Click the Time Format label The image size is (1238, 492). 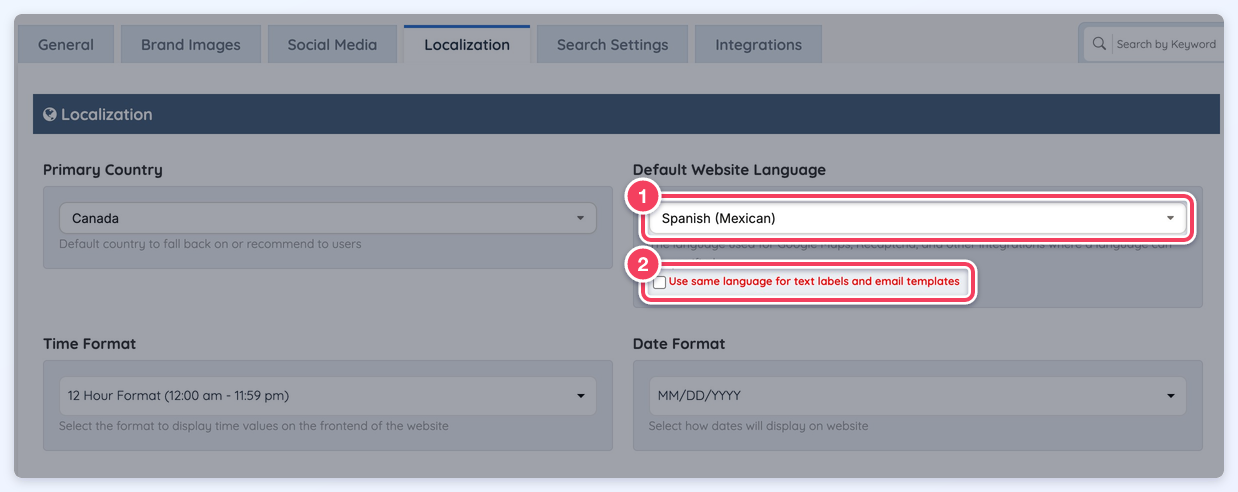point(90,344)
